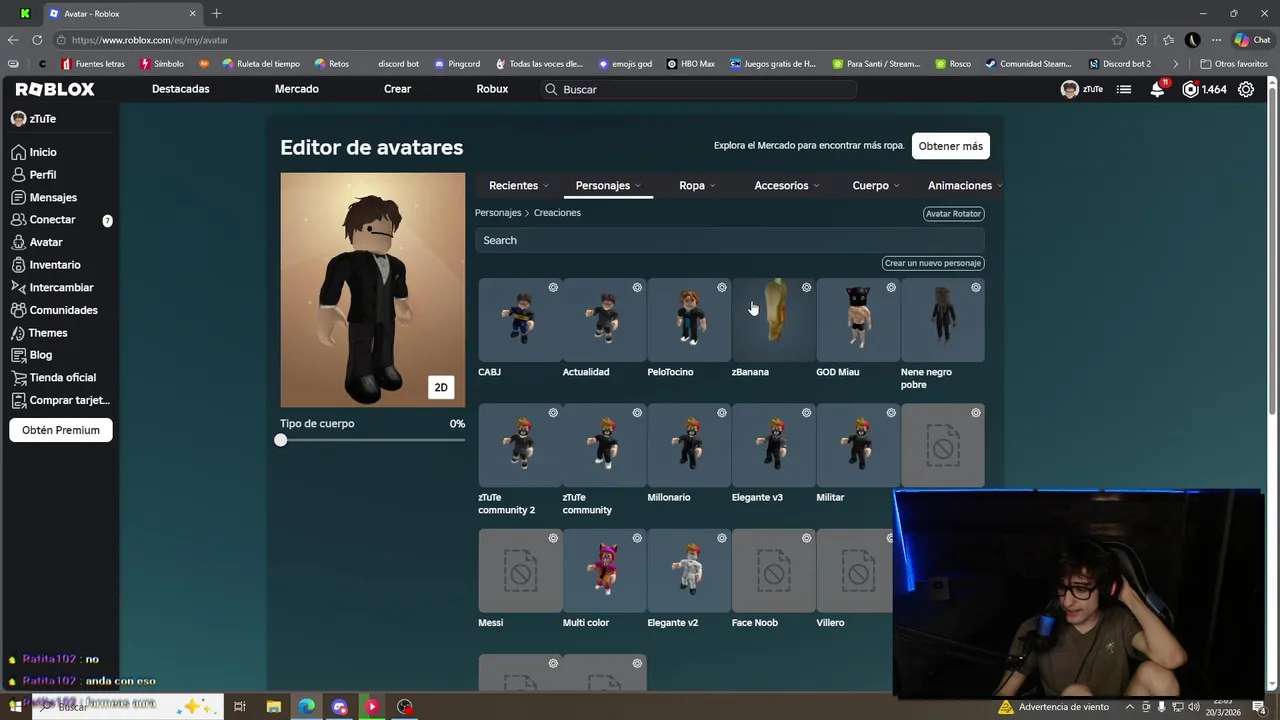Open Comprar tarjetas in the sidebar

point(60,400)
